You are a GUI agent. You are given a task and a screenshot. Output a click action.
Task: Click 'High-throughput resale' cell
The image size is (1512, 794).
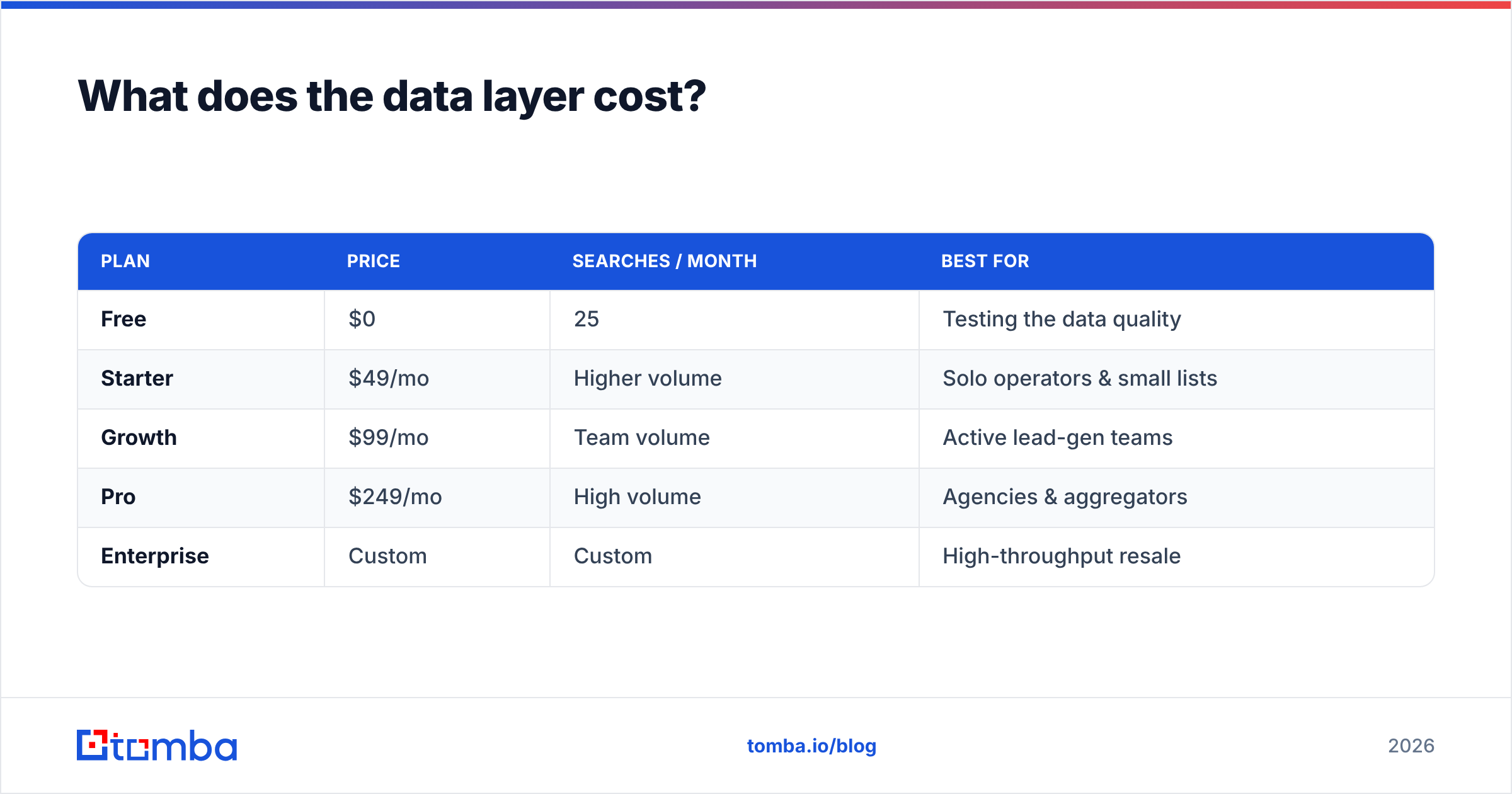1176,556
